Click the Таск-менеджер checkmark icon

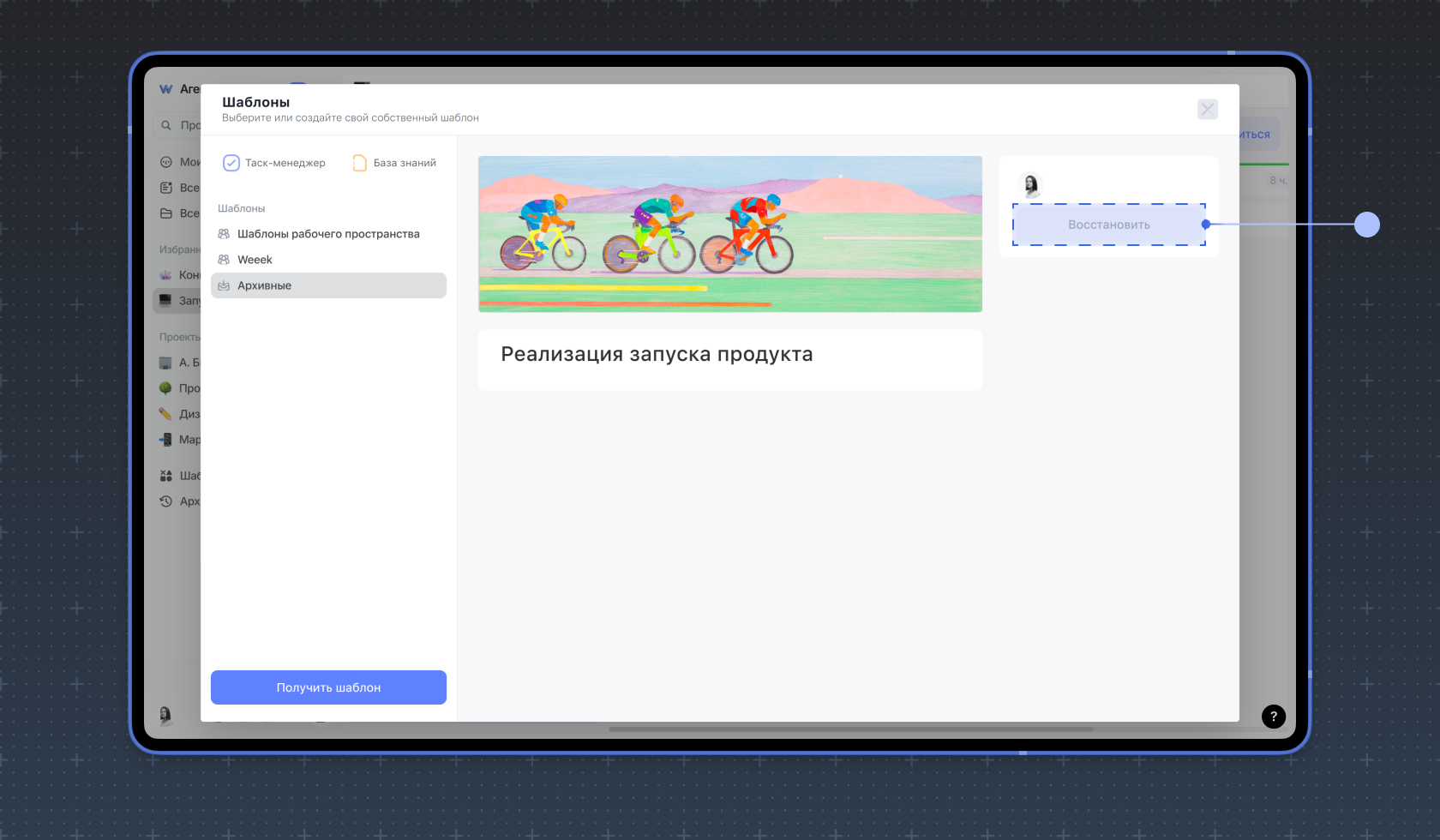pyautogui.click(x=231, y=163)
